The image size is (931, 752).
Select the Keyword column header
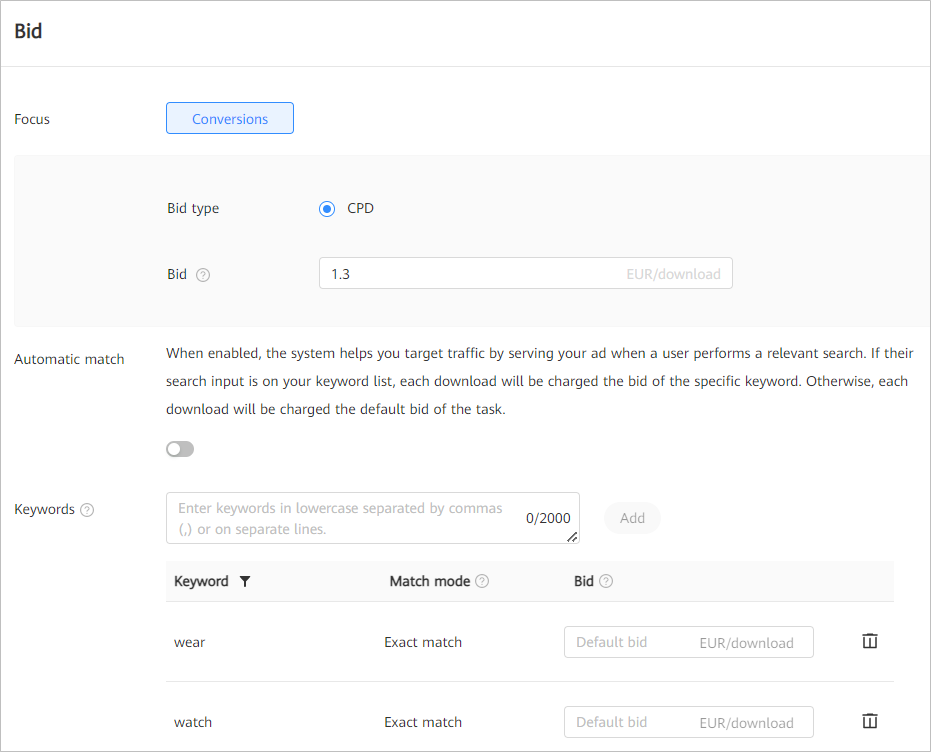pyautogui.click(x=203, y=581)
